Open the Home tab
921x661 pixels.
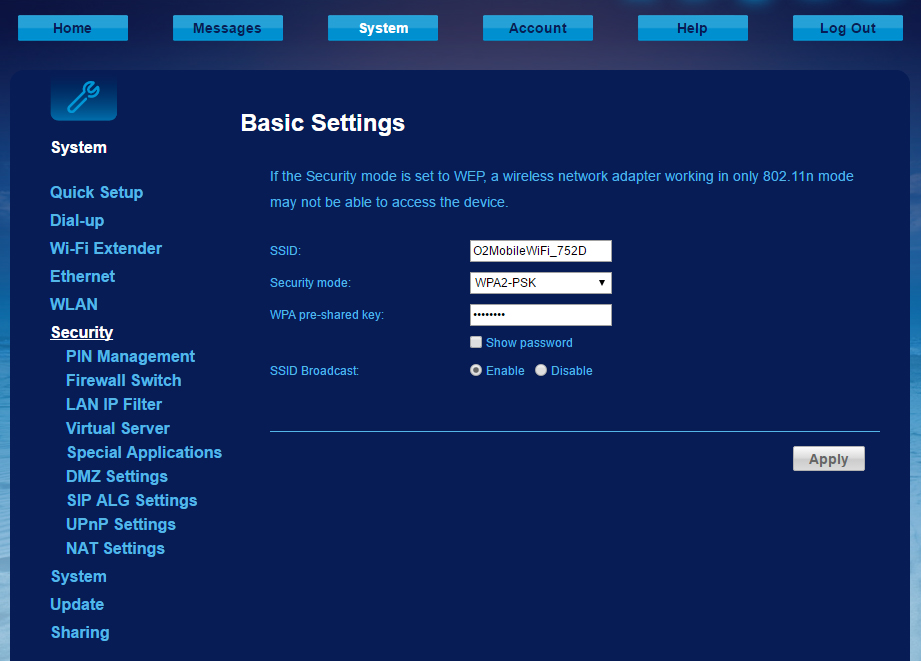[73, 28]
